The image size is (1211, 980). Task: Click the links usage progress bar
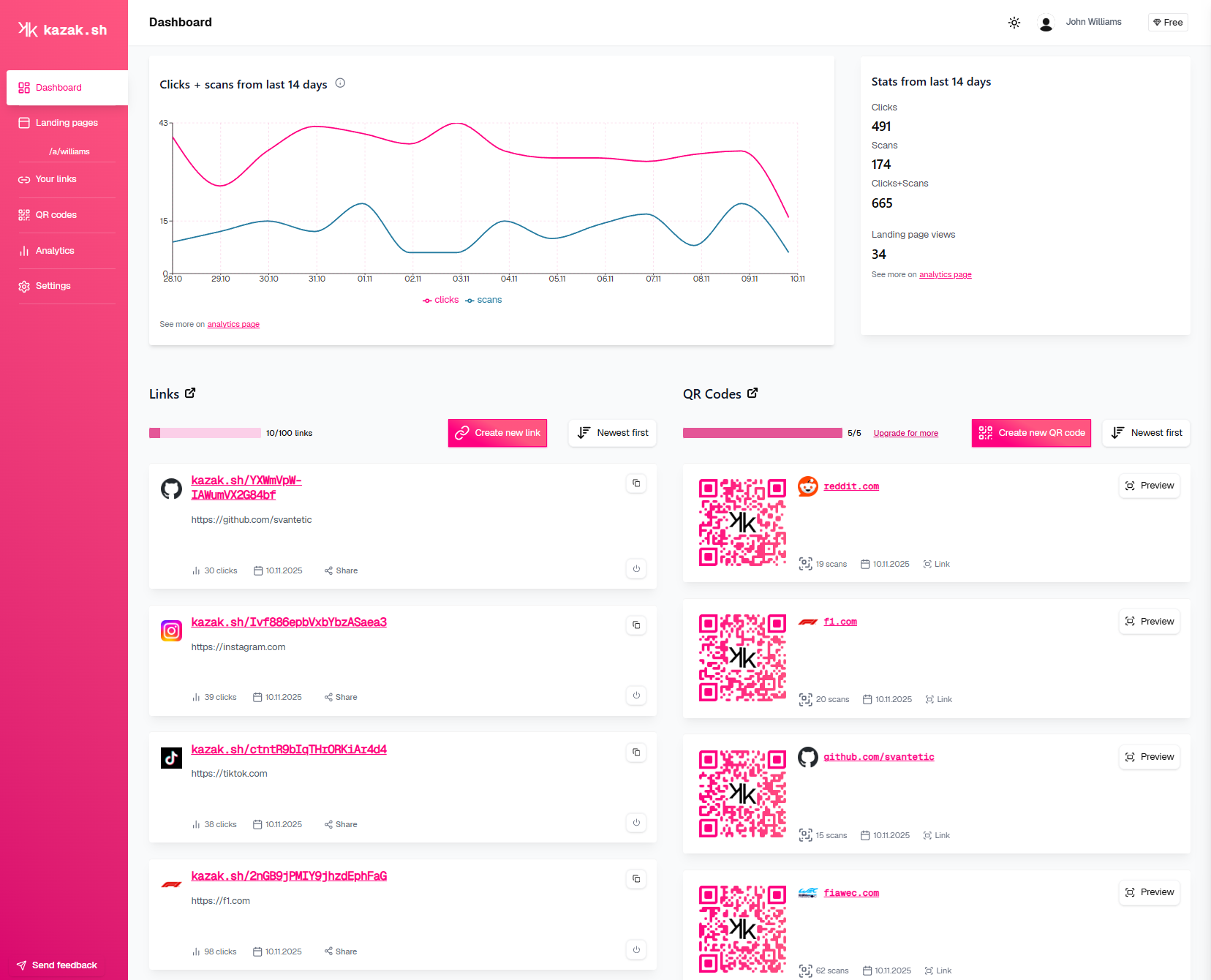click(205, 433)
